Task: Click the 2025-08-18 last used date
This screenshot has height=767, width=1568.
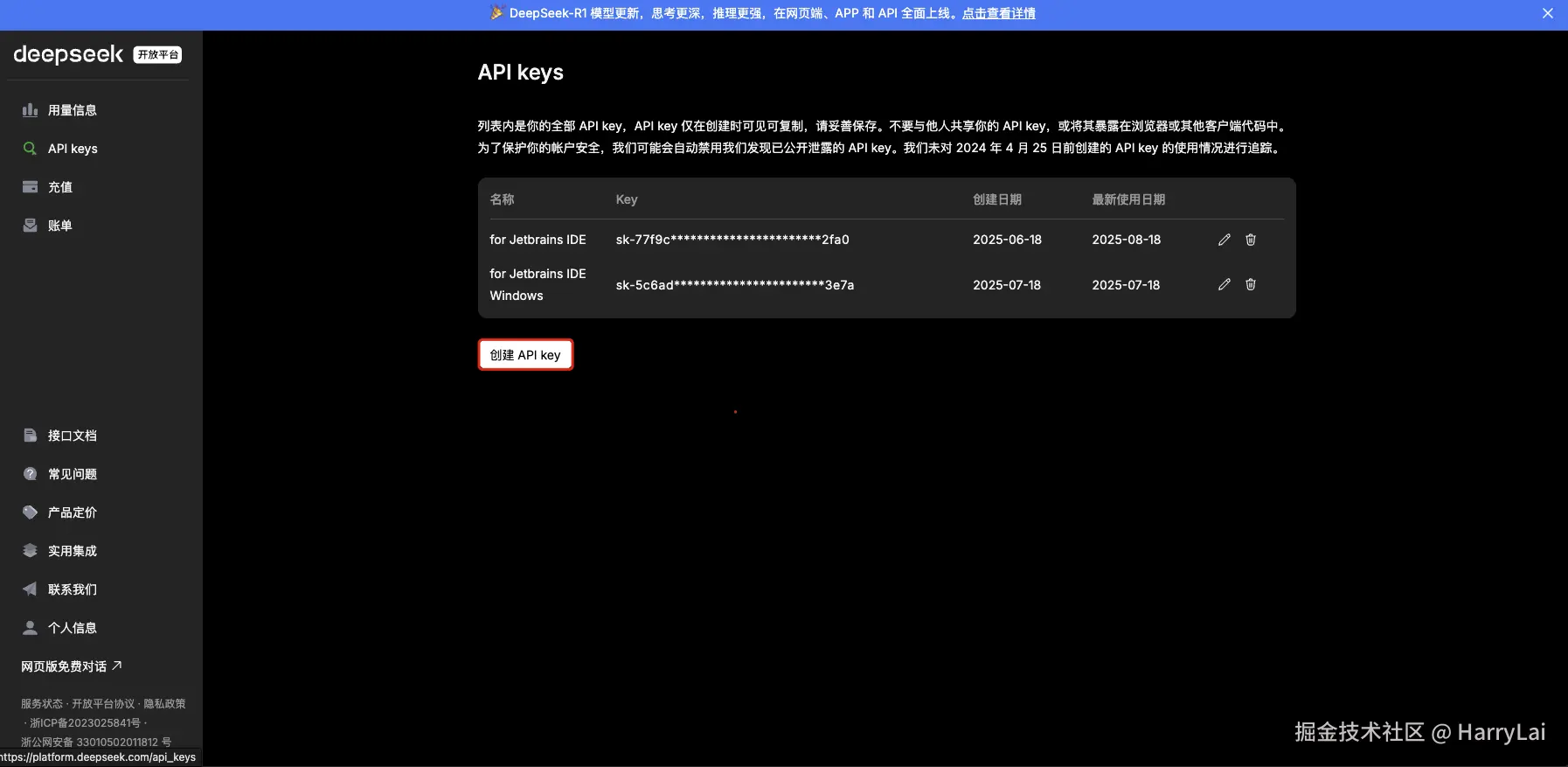Action: click(x=1127, y=240)
